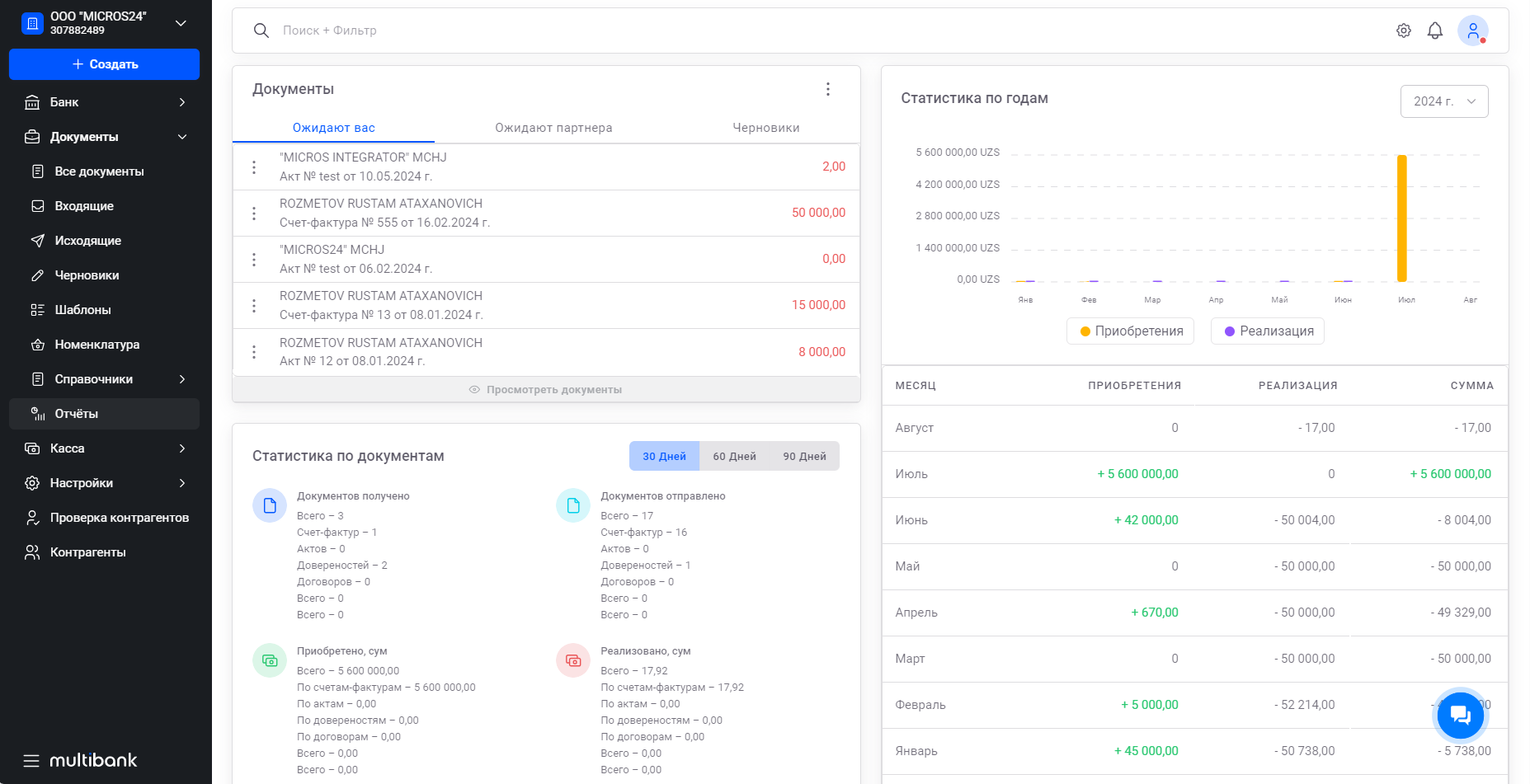
Task: Open the settings gear in top bar
Action: [1403, 31]
